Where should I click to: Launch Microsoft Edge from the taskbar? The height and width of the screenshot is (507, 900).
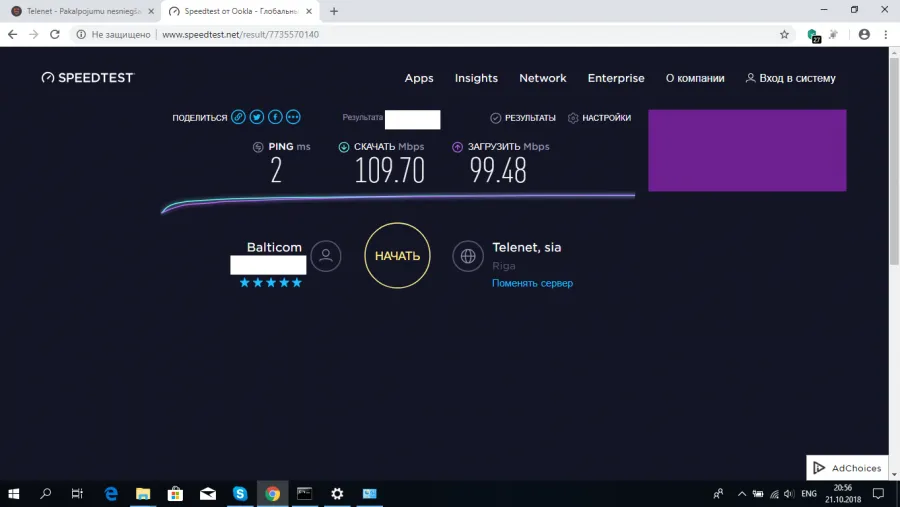pos(111,494)
